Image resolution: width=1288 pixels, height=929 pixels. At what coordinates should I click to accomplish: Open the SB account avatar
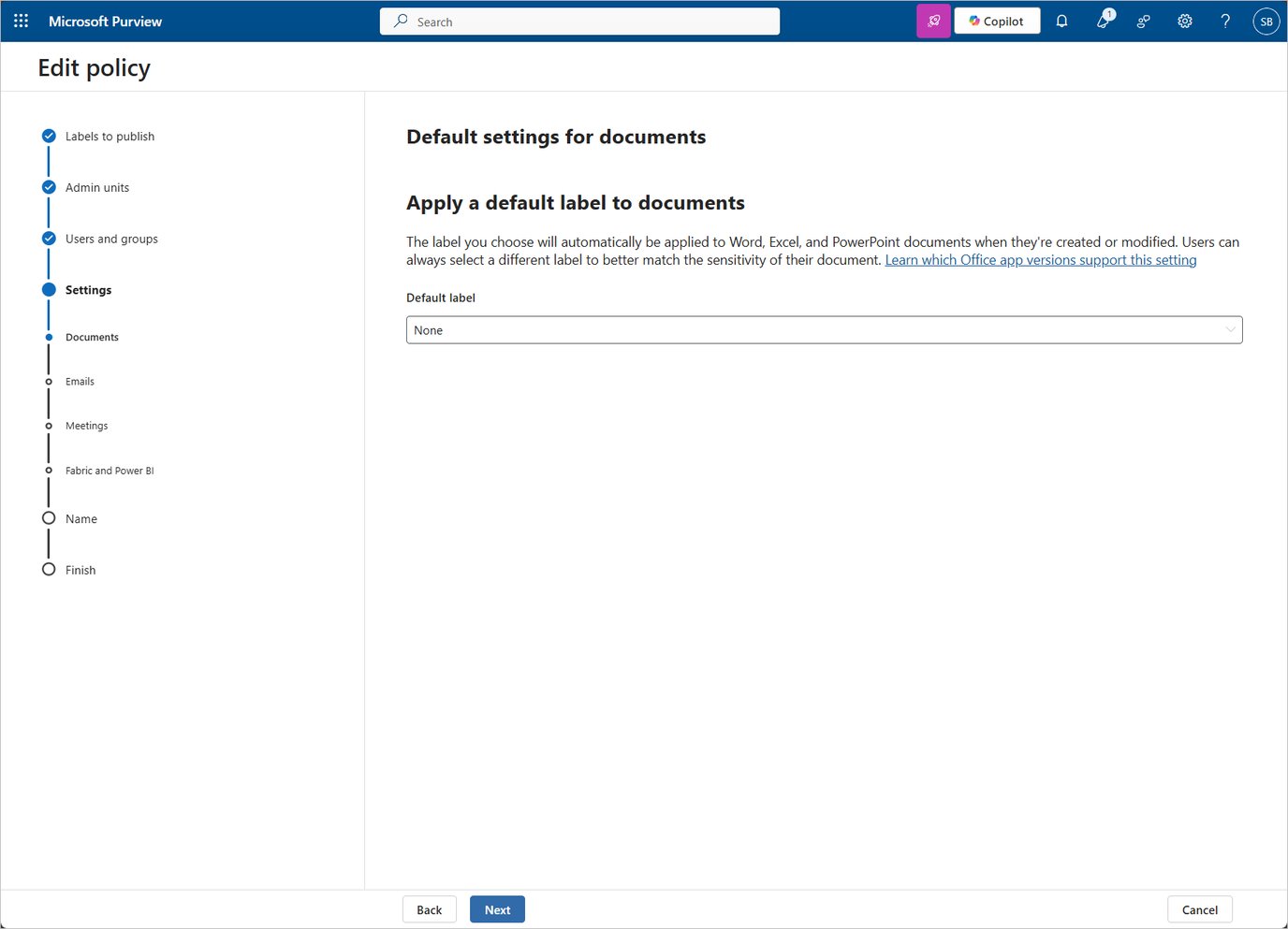tap(1266, 21)
